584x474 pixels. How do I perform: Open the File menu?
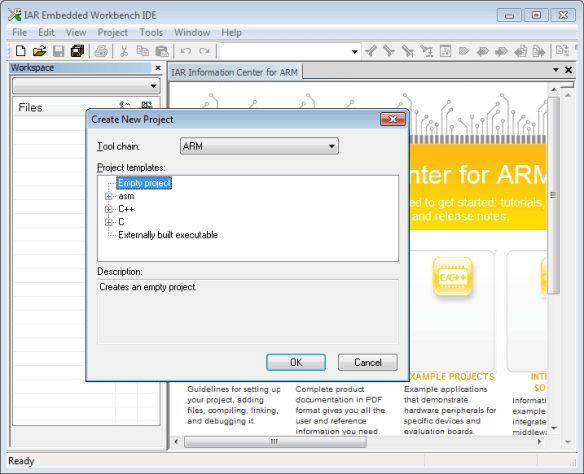19,32
